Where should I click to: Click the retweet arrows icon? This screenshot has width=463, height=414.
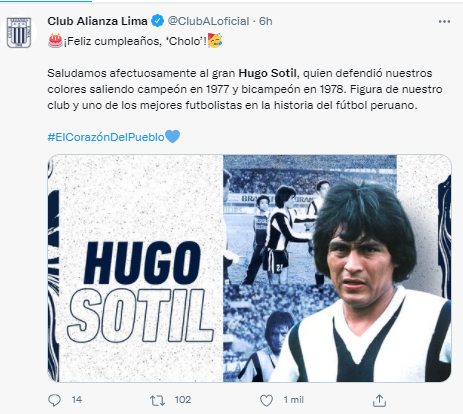pos(157,400)
